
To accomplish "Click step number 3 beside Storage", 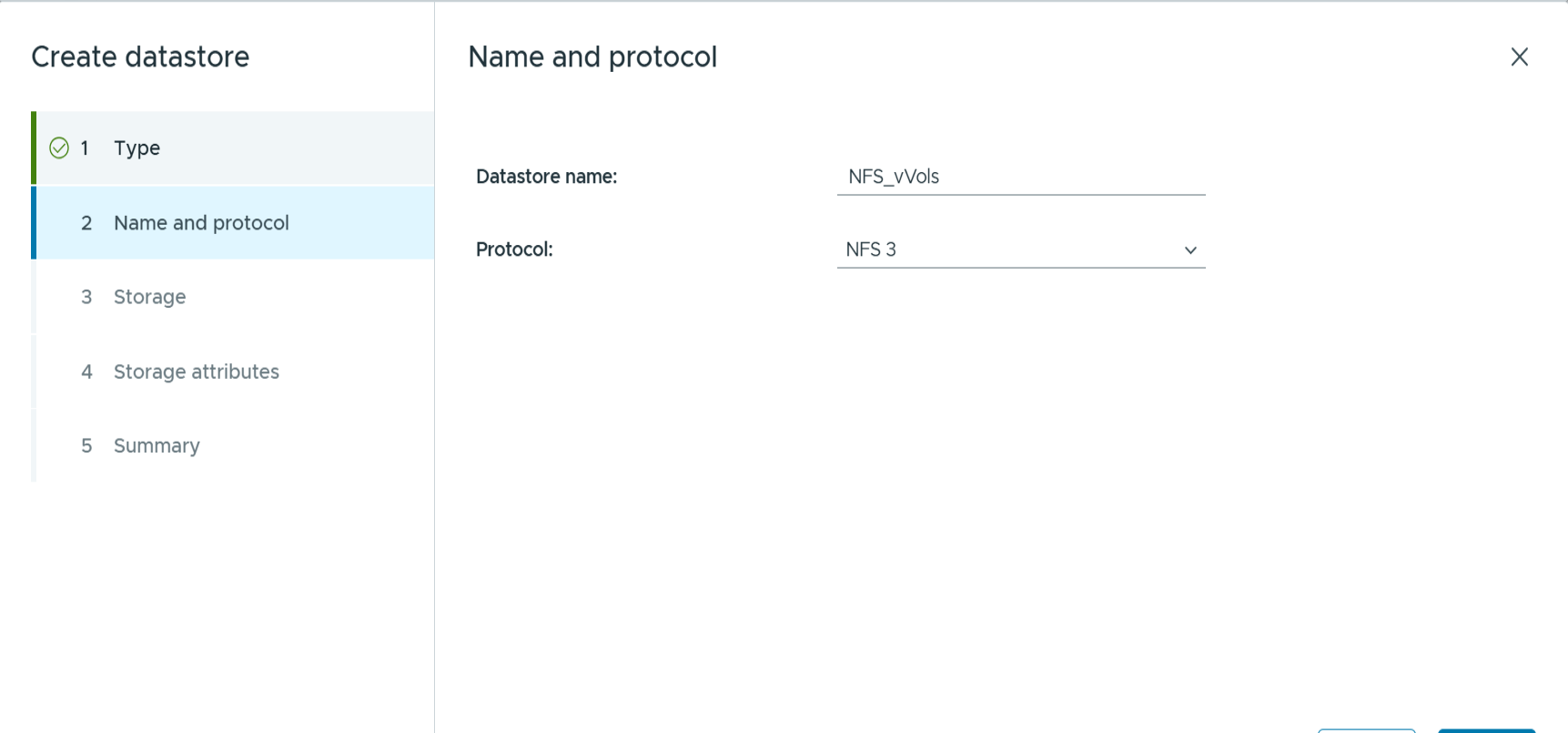I will click(86, 297).
